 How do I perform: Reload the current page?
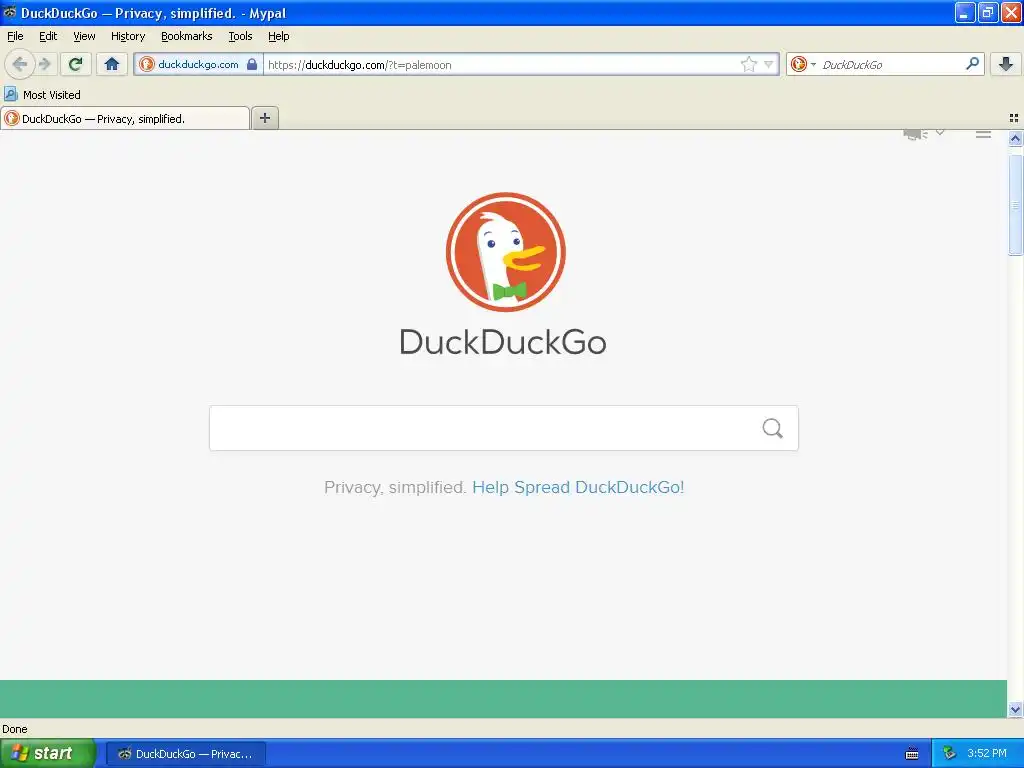pyautogui.click(x=76, y=64)
